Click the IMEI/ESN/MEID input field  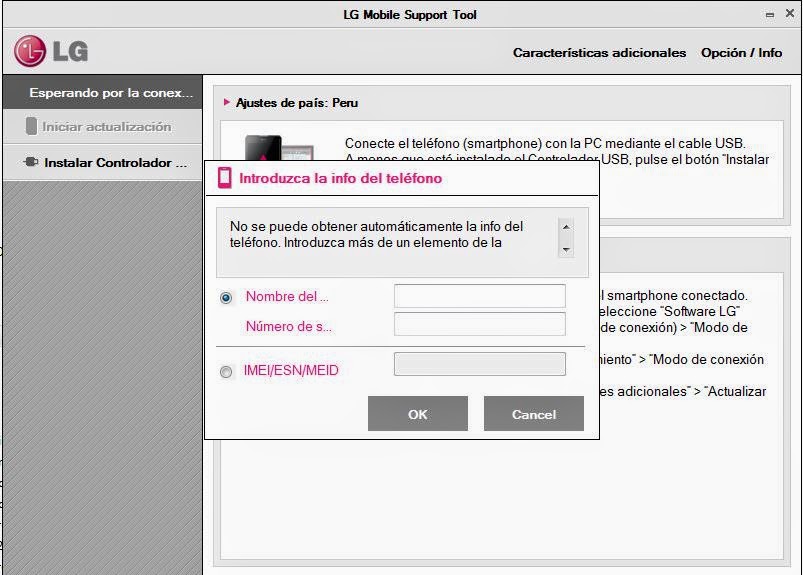click(480, 364)
